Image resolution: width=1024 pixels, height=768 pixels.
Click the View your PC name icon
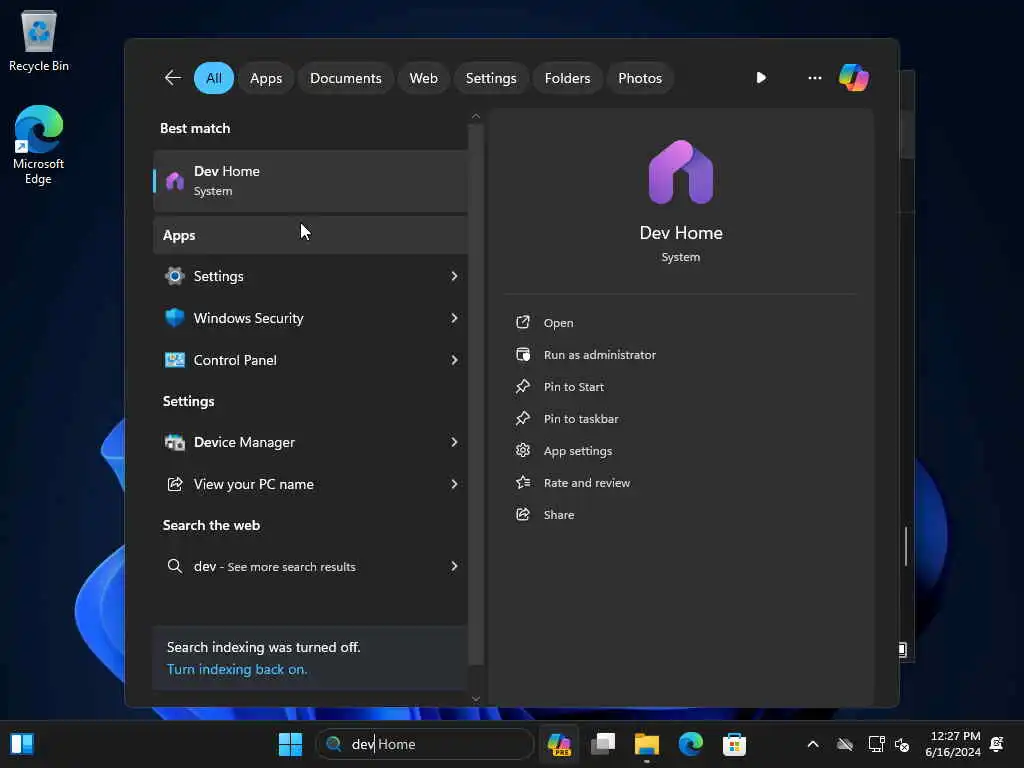click(174, 484)
